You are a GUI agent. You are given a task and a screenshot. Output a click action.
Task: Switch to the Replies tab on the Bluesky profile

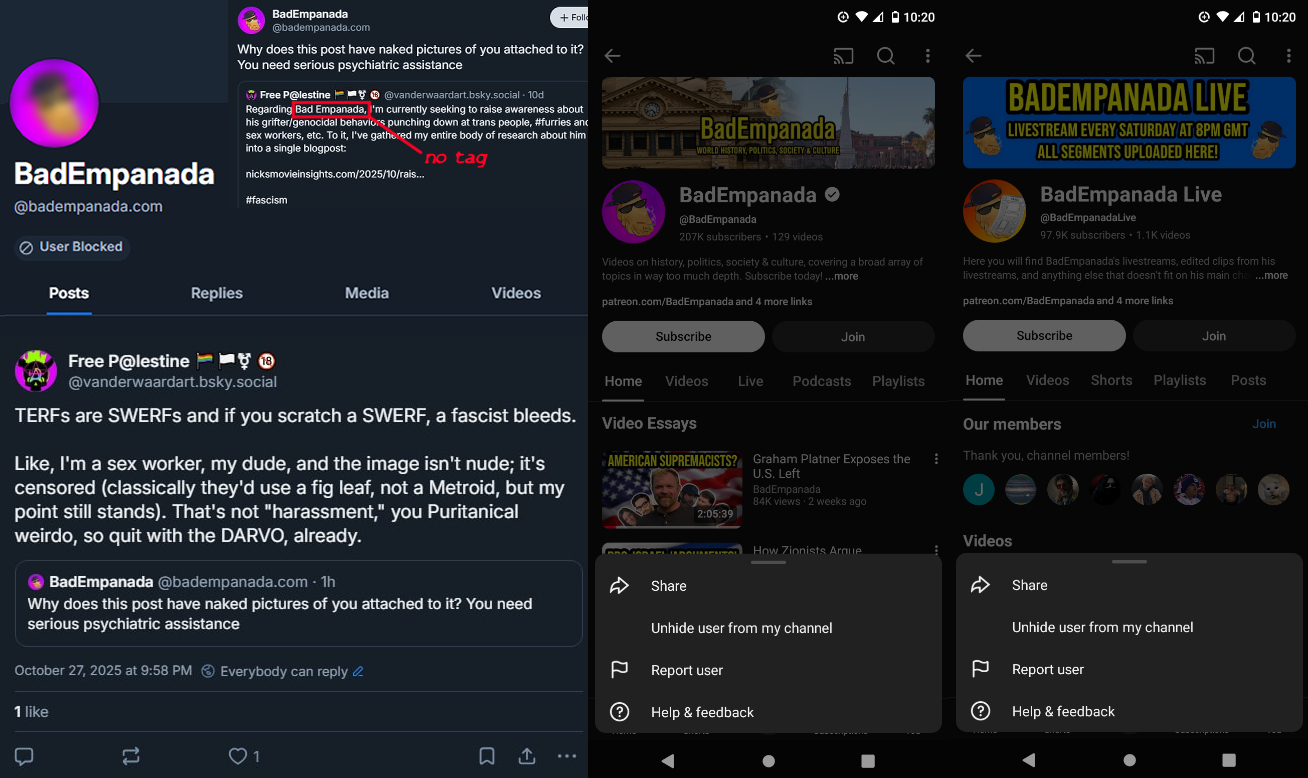[217, 293]
